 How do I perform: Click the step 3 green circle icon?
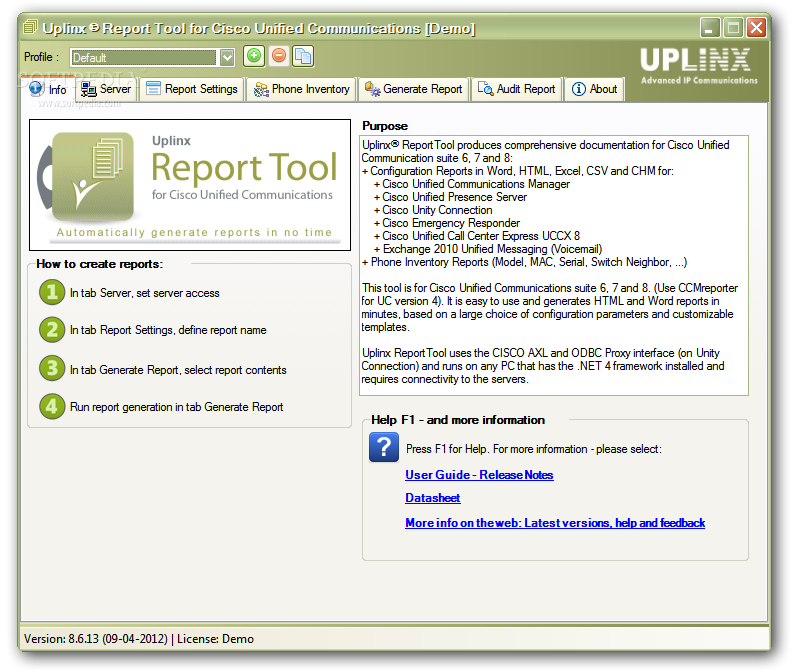click(x=52, y=368)
